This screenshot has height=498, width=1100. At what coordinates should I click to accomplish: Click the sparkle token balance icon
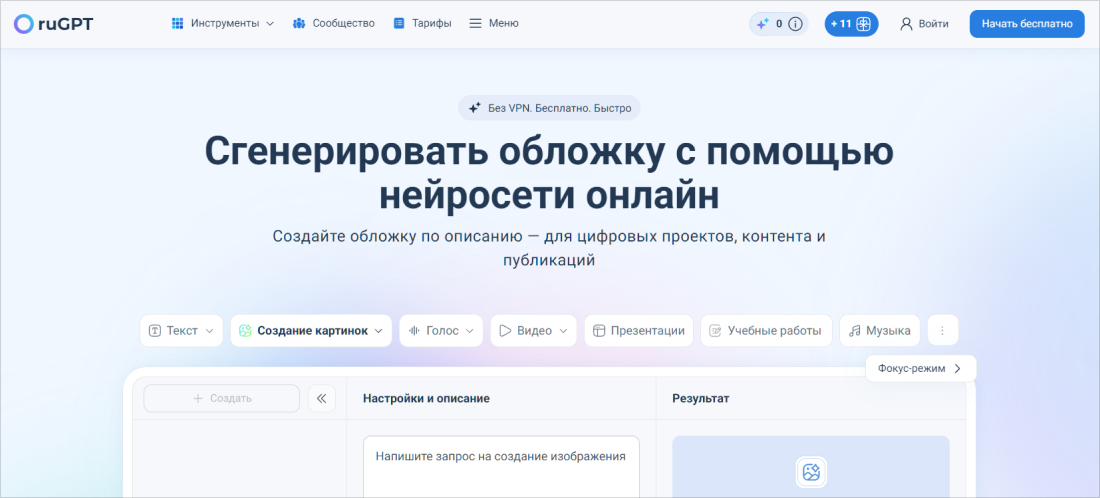[x=763, y=24]
